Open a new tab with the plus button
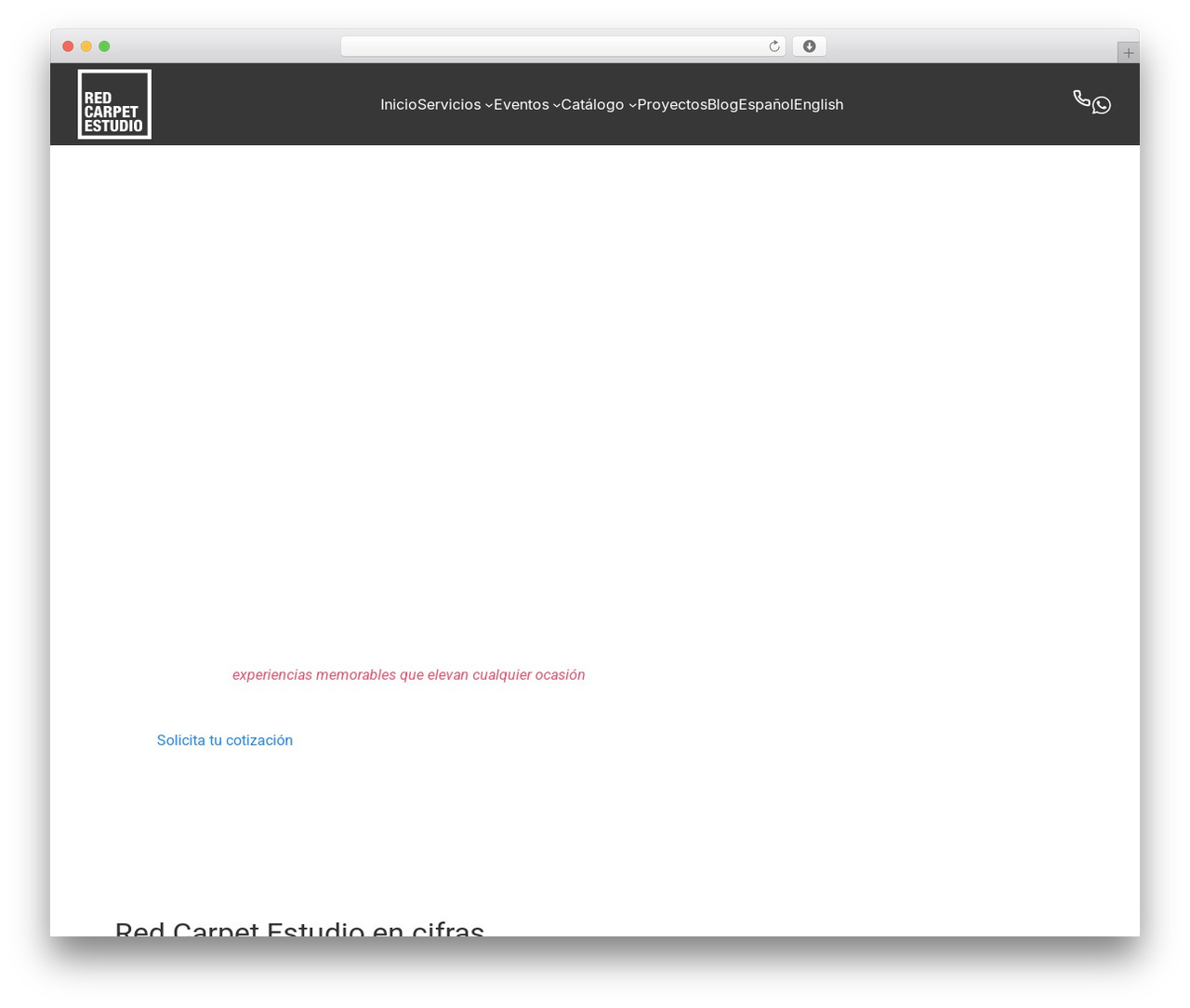This screenshot has height=1008, width=1190. click(1128, 53)
